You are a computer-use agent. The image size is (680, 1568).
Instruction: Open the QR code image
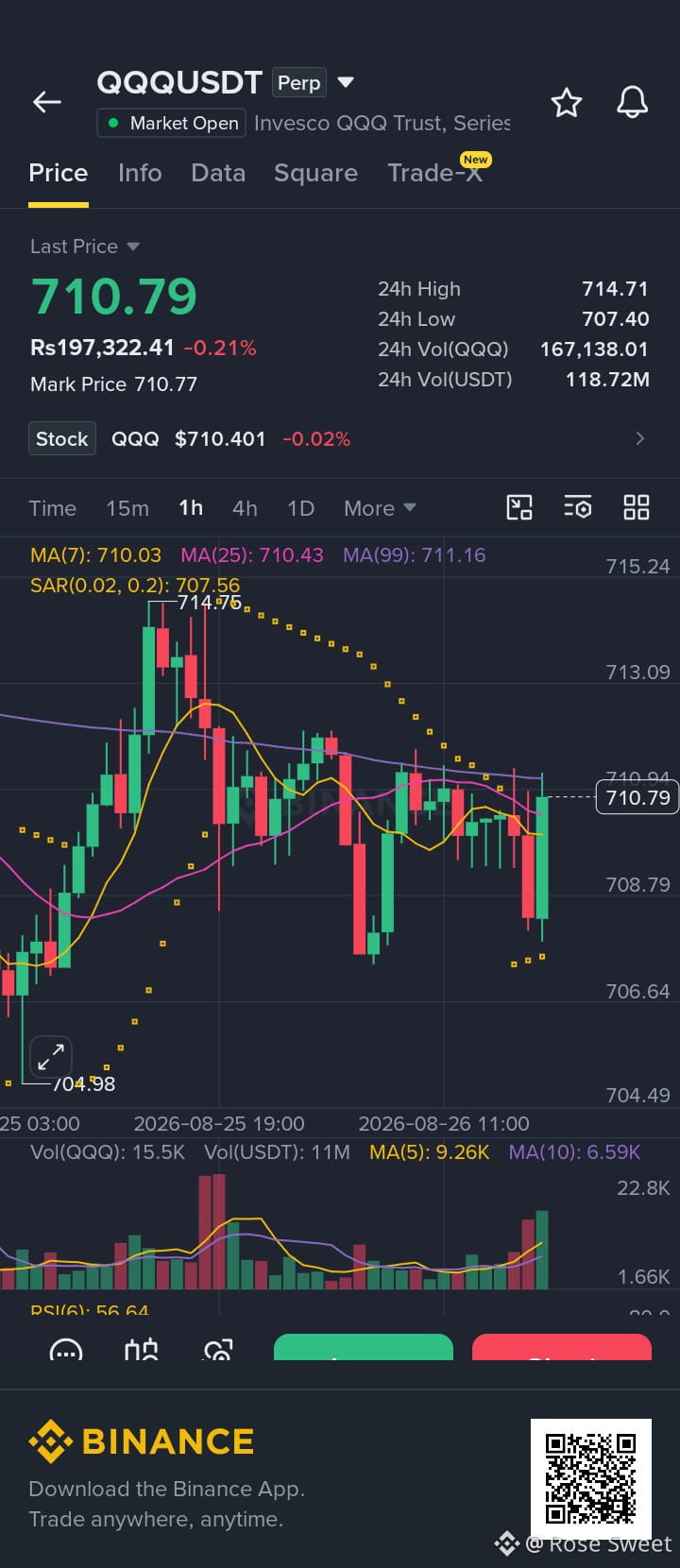[591, 1479]
